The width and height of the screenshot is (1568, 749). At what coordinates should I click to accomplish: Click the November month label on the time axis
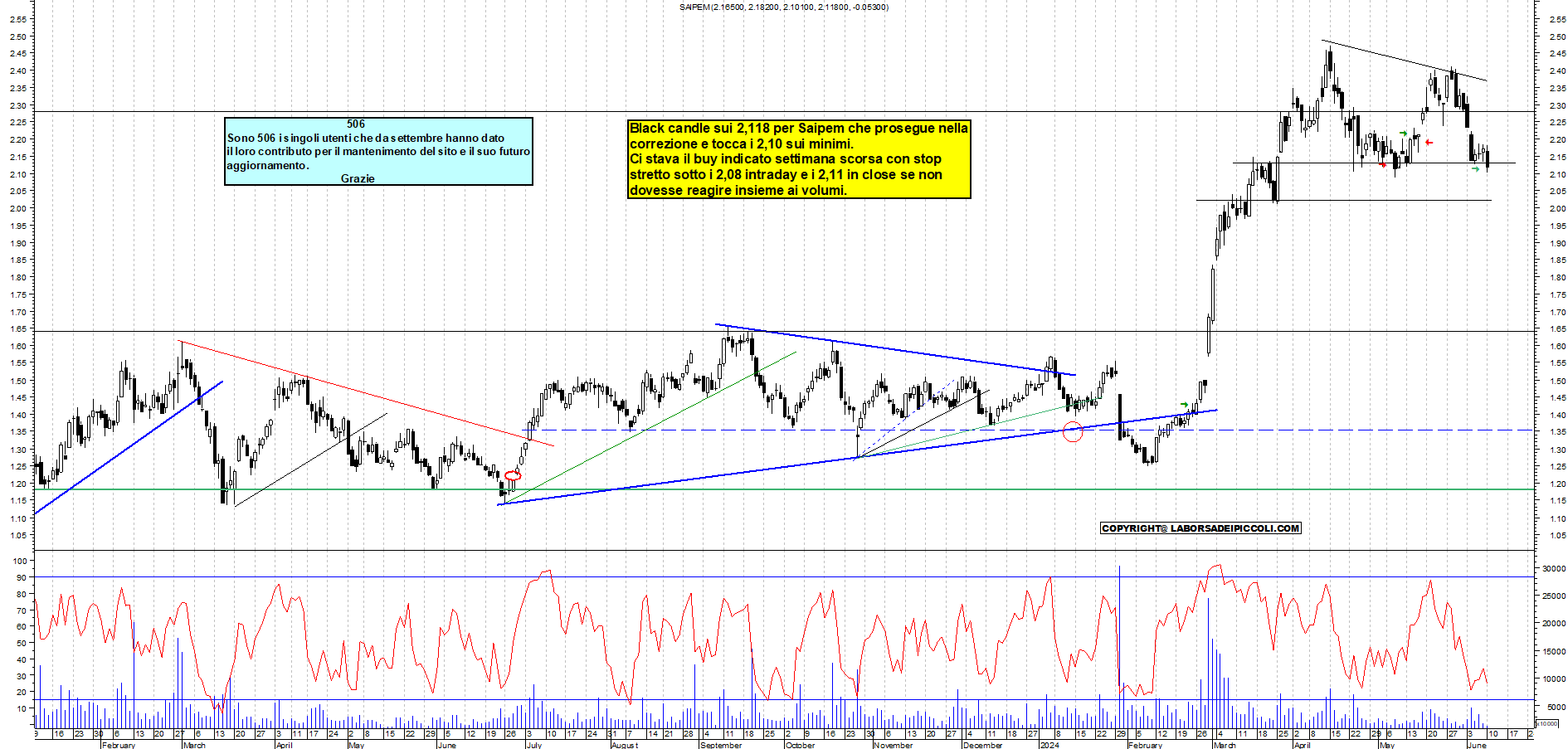click(x=893, y=745)
